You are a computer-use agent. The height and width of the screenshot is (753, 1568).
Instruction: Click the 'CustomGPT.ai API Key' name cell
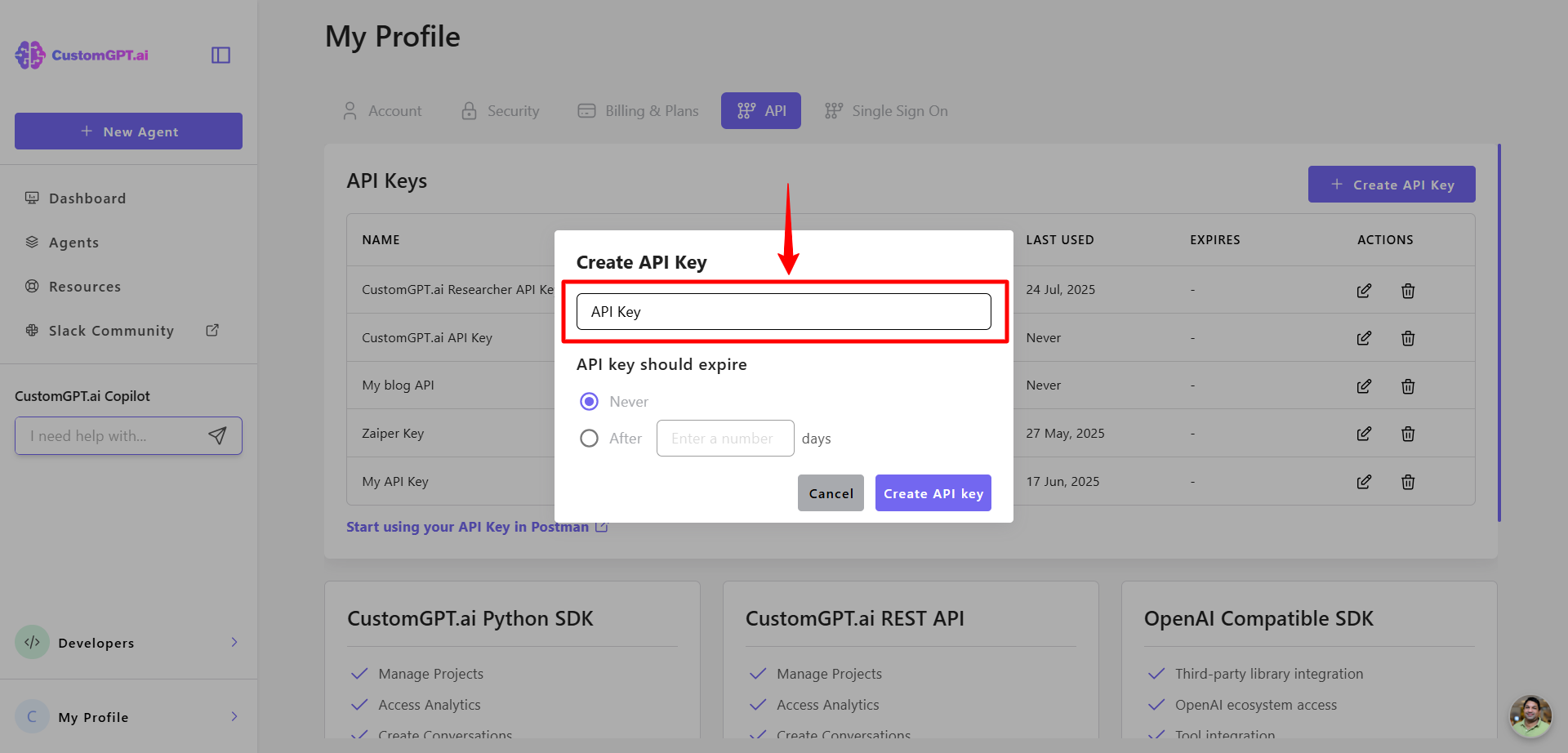click(x=427, y=338)
